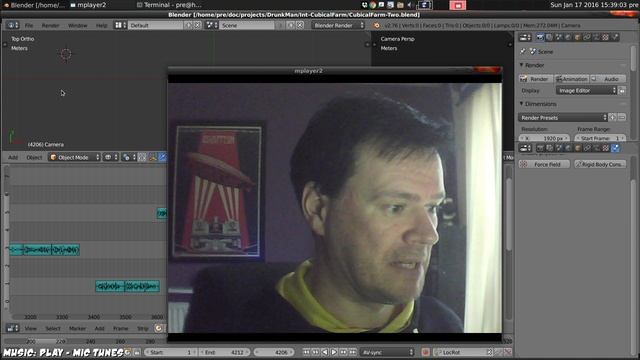640x360 pixels.
Task: Open the Info editor type selector
Action: tap(12, 25)
